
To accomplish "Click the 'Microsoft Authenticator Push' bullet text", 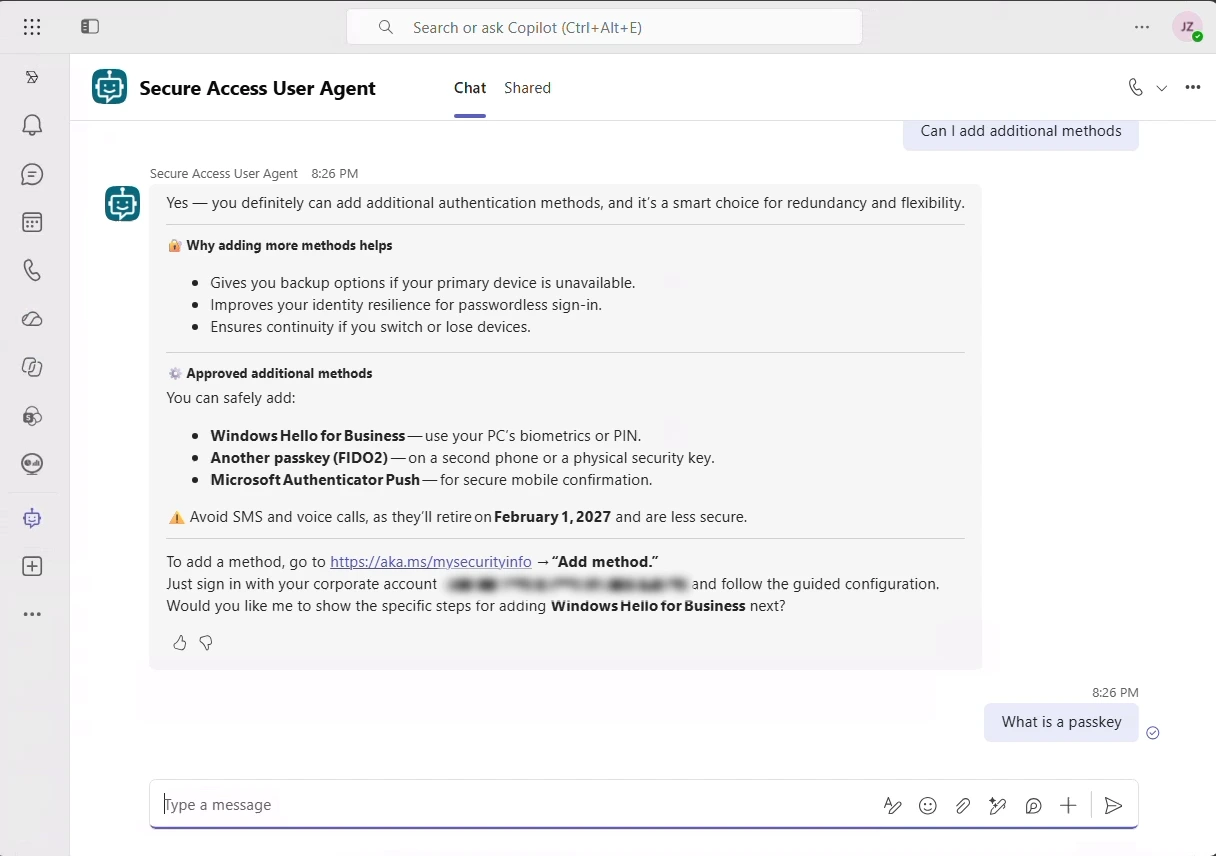I will (315, 480).
